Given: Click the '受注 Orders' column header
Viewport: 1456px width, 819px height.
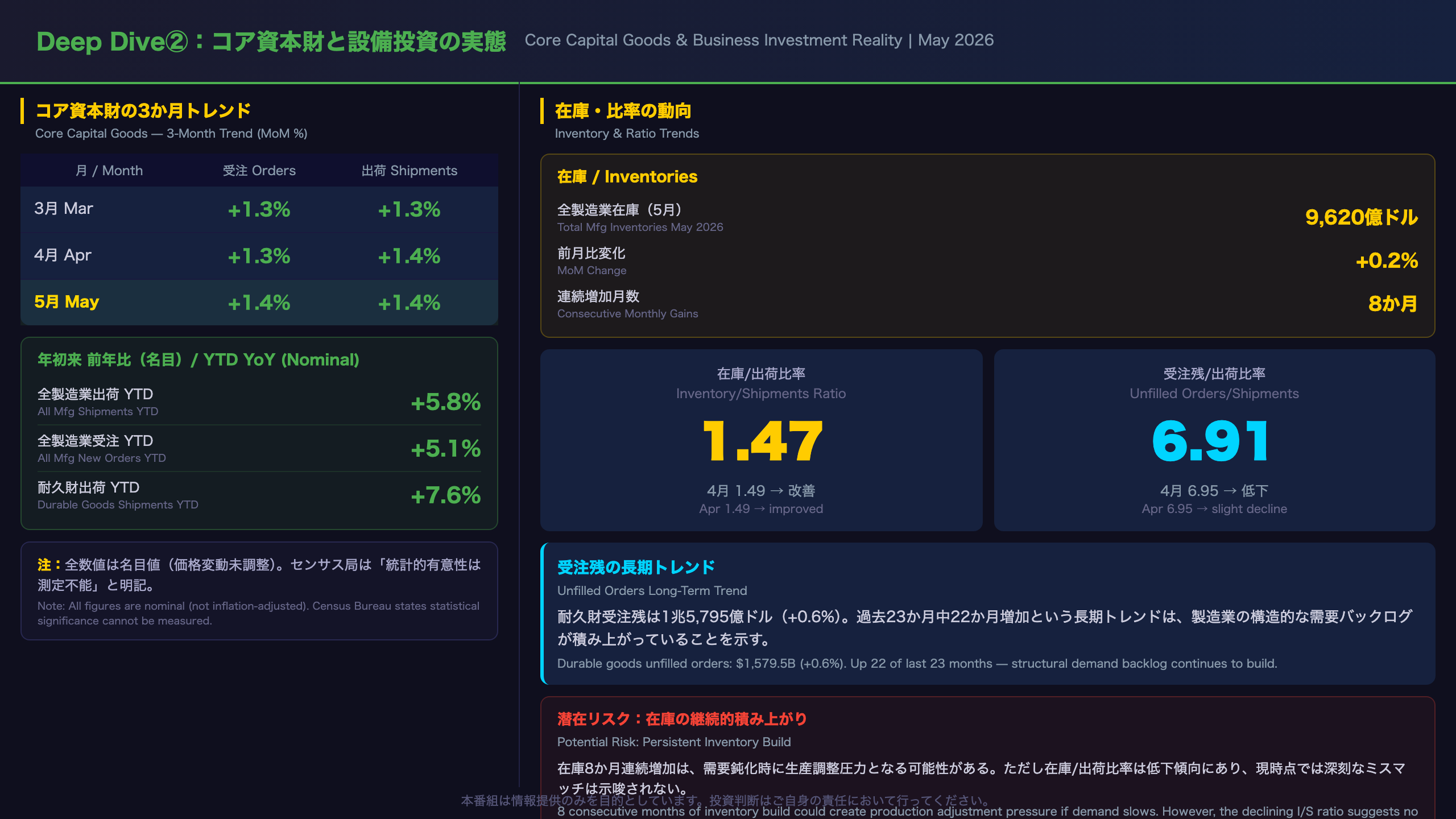Looking at the screenshot, I should tap(259, 171).
